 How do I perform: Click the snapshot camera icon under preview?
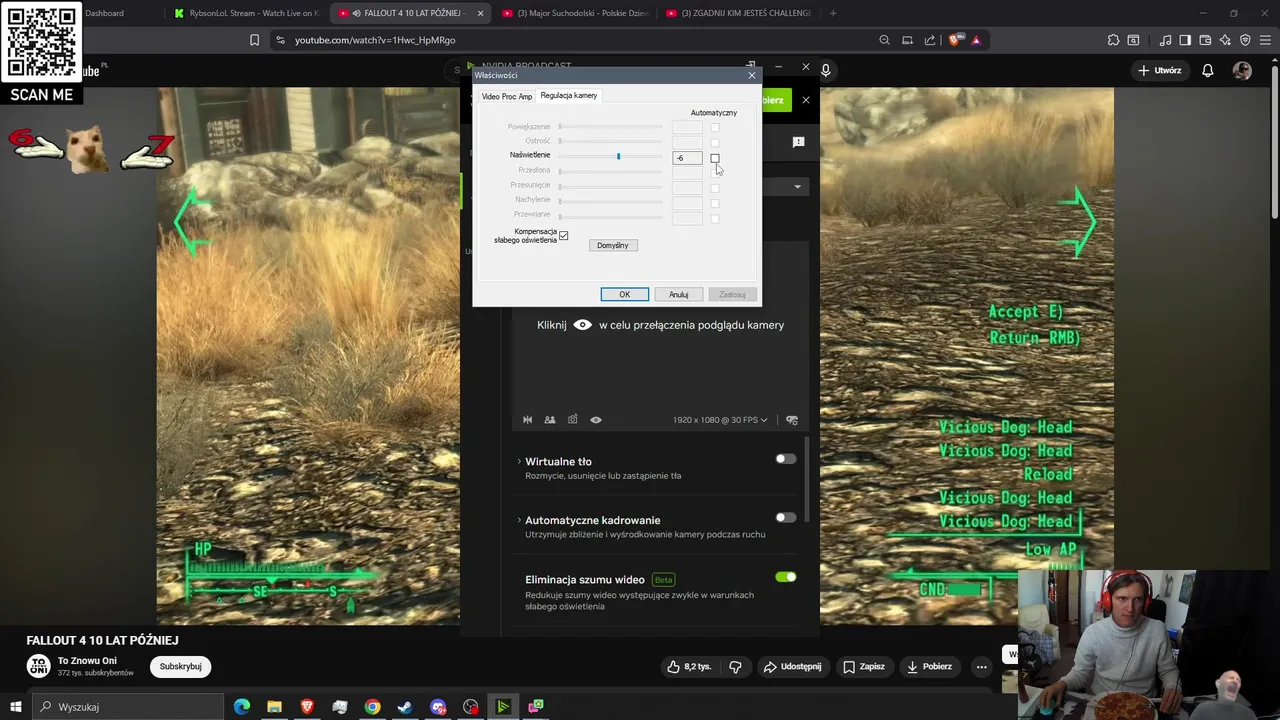(573, 420)
